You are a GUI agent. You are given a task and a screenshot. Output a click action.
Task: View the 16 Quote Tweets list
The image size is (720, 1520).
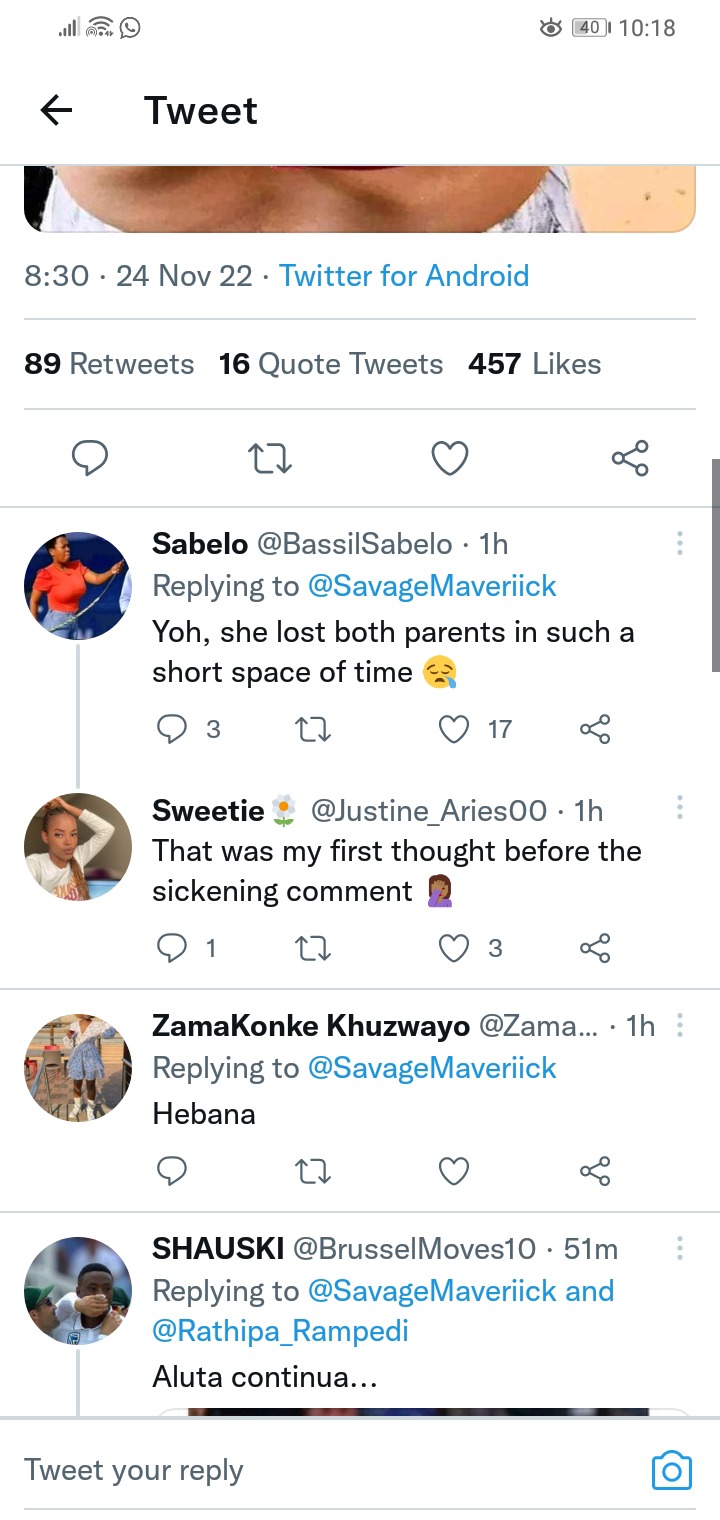[331, 364]
